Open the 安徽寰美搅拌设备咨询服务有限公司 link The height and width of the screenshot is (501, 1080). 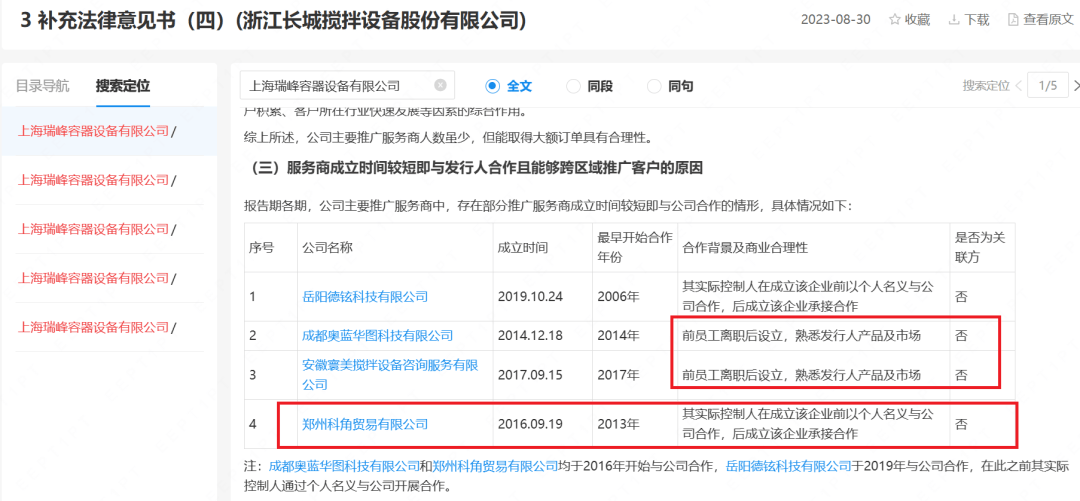pyautogui.click(x=391, y=375)
